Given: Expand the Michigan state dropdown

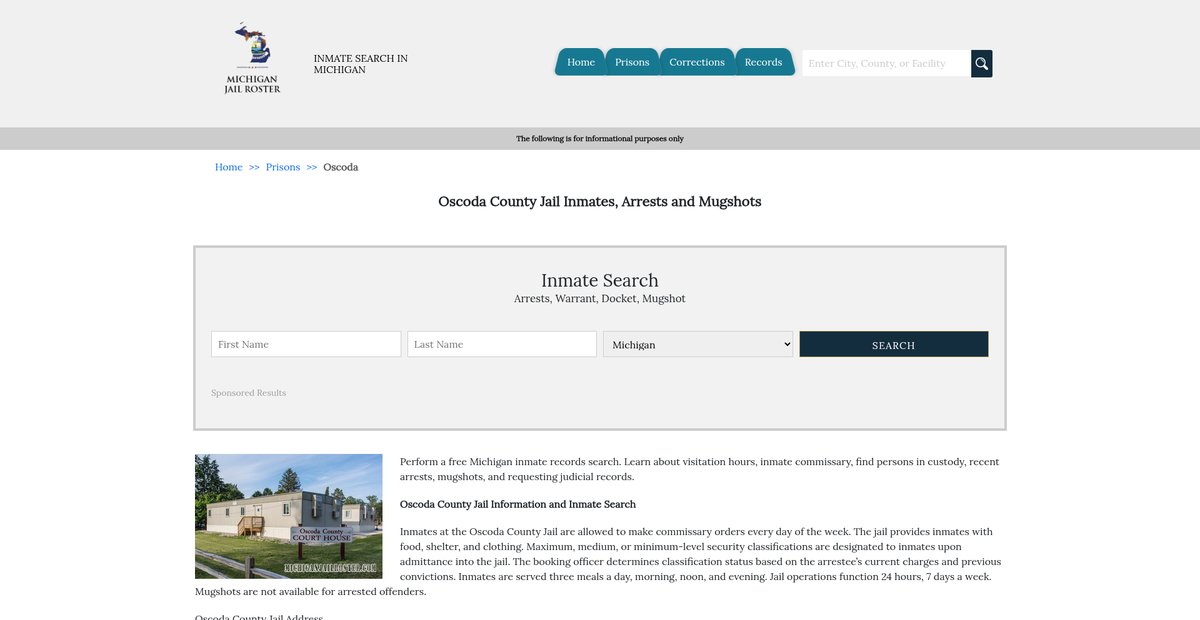Looking at the screenshot, I should click(698, 344).
